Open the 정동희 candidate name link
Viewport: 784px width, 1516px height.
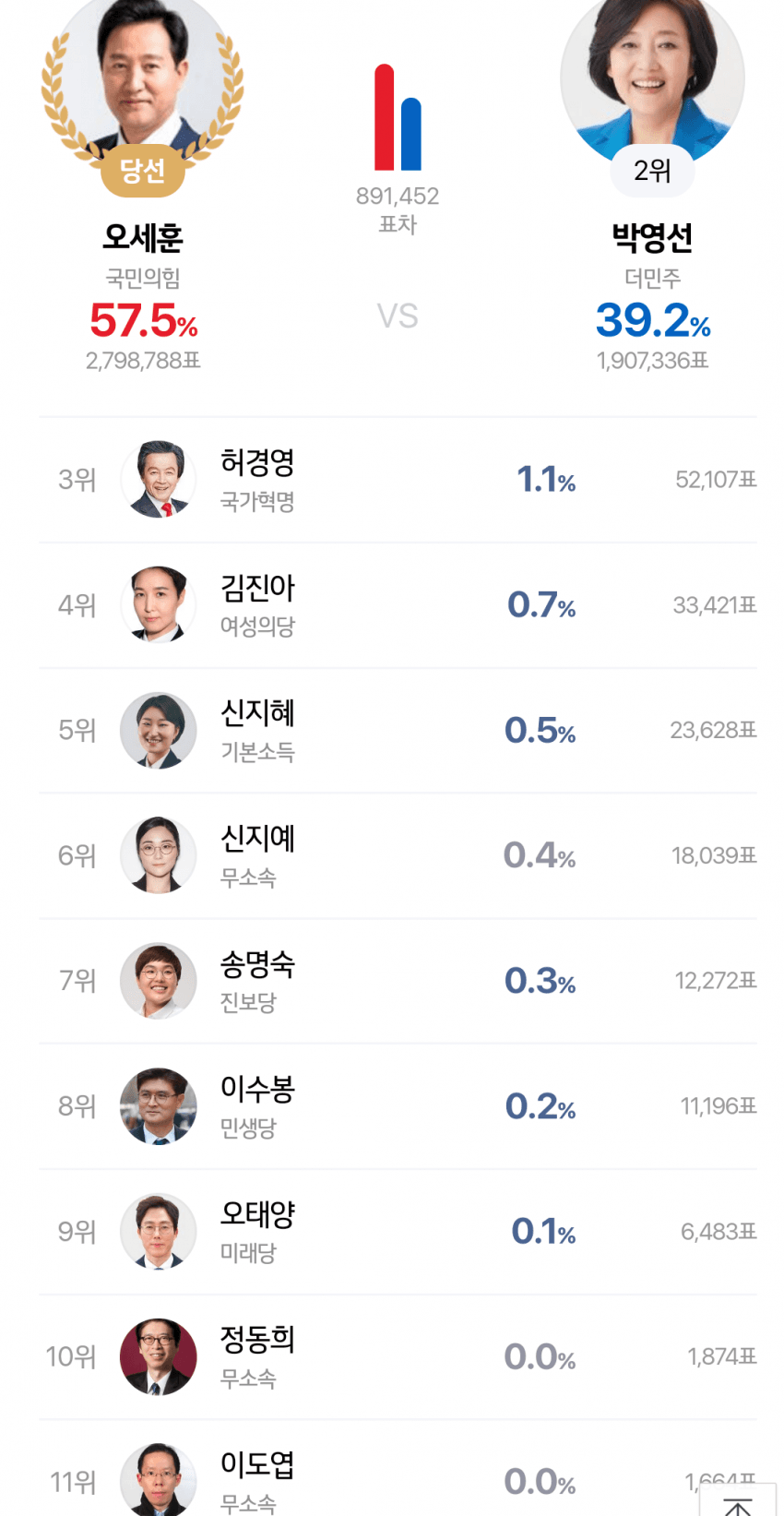point(257,1340)
